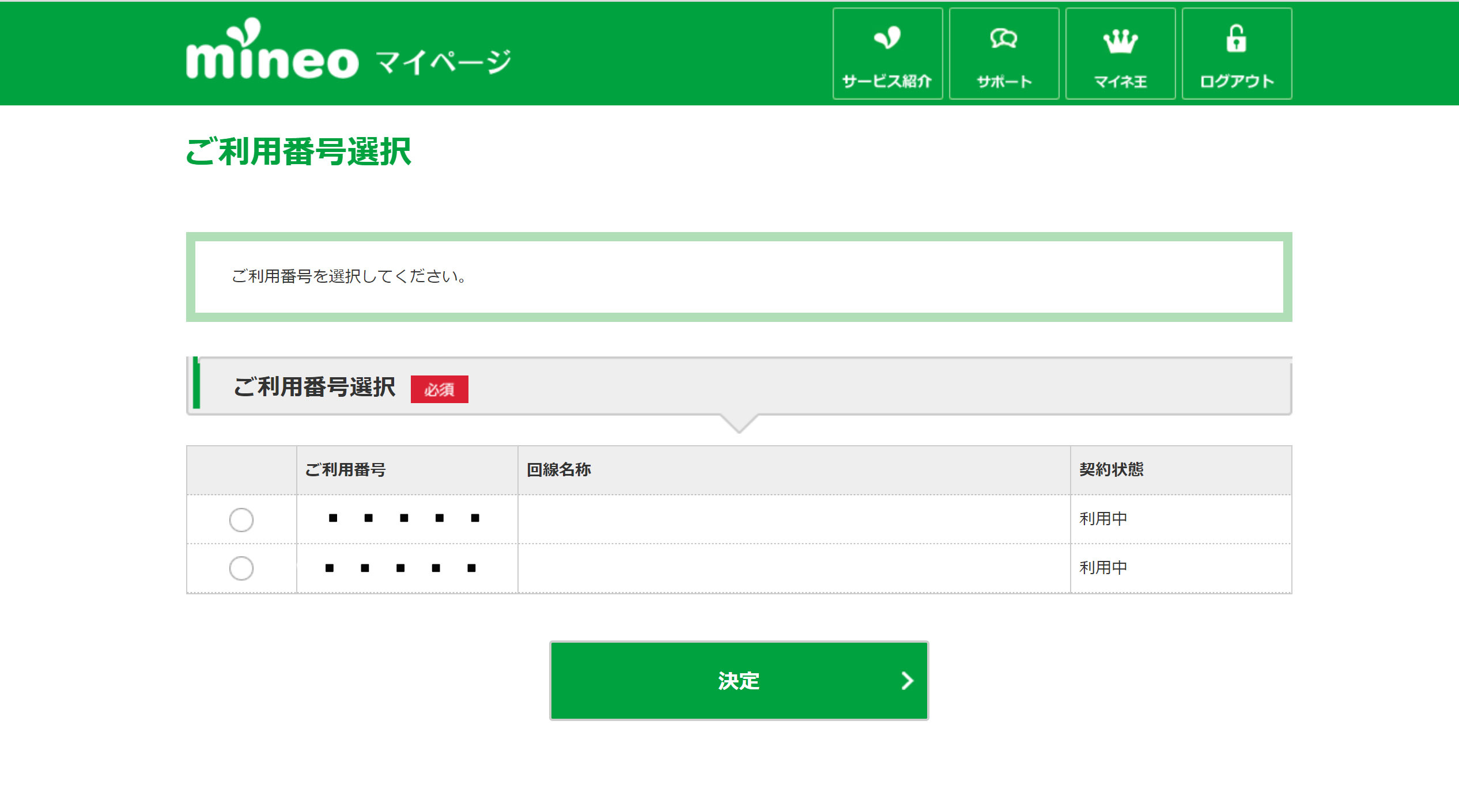The width and height of the screenshot is (1459, 812).
Task: Click the 必須 red badge
Action: coord(439,389)
